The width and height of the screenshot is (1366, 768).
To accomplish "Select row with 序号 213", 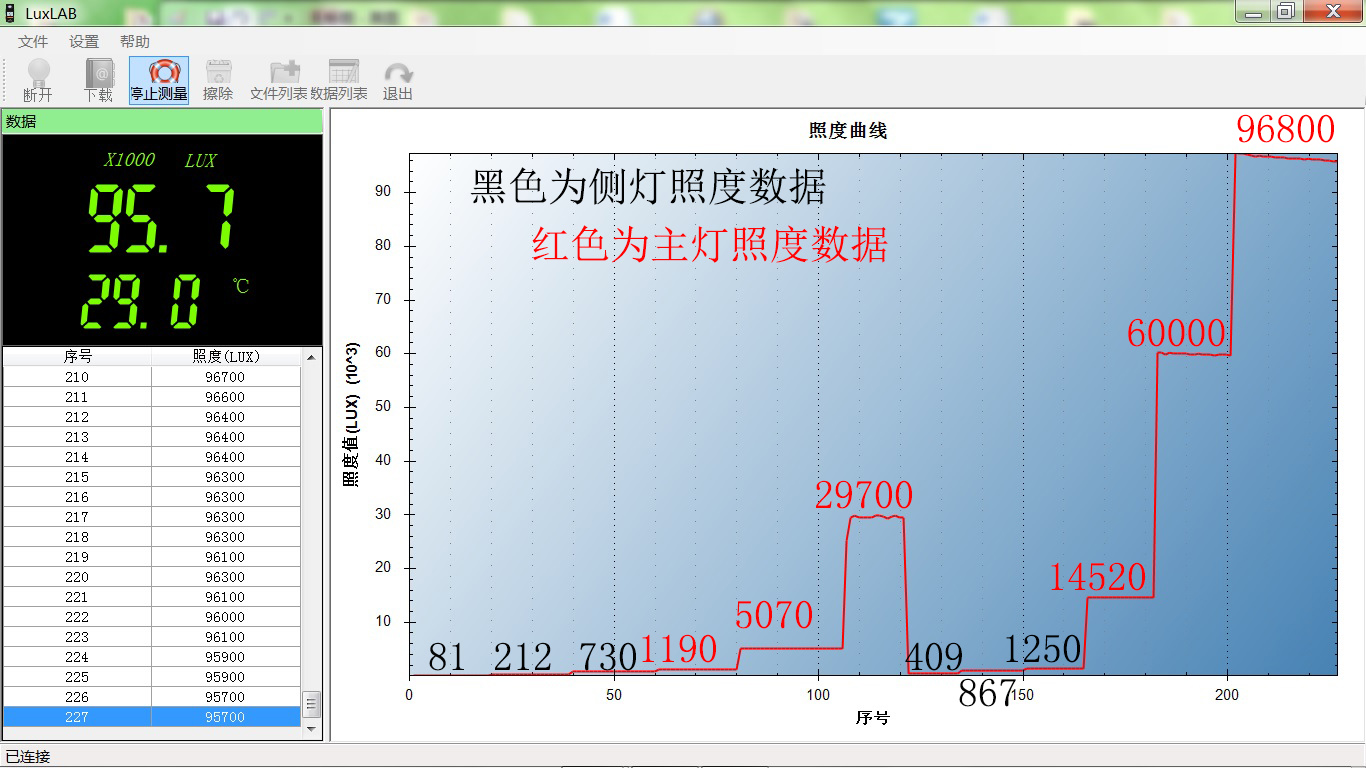I will point(152,437).
